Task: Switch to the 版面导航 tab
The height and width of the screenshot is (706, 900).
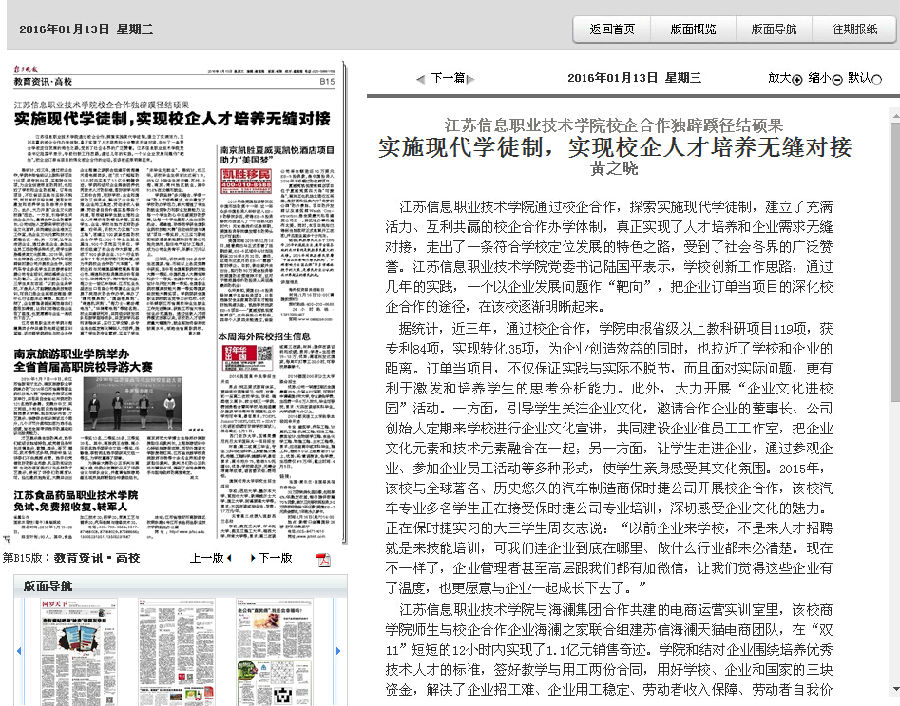Action: [774, 29]
